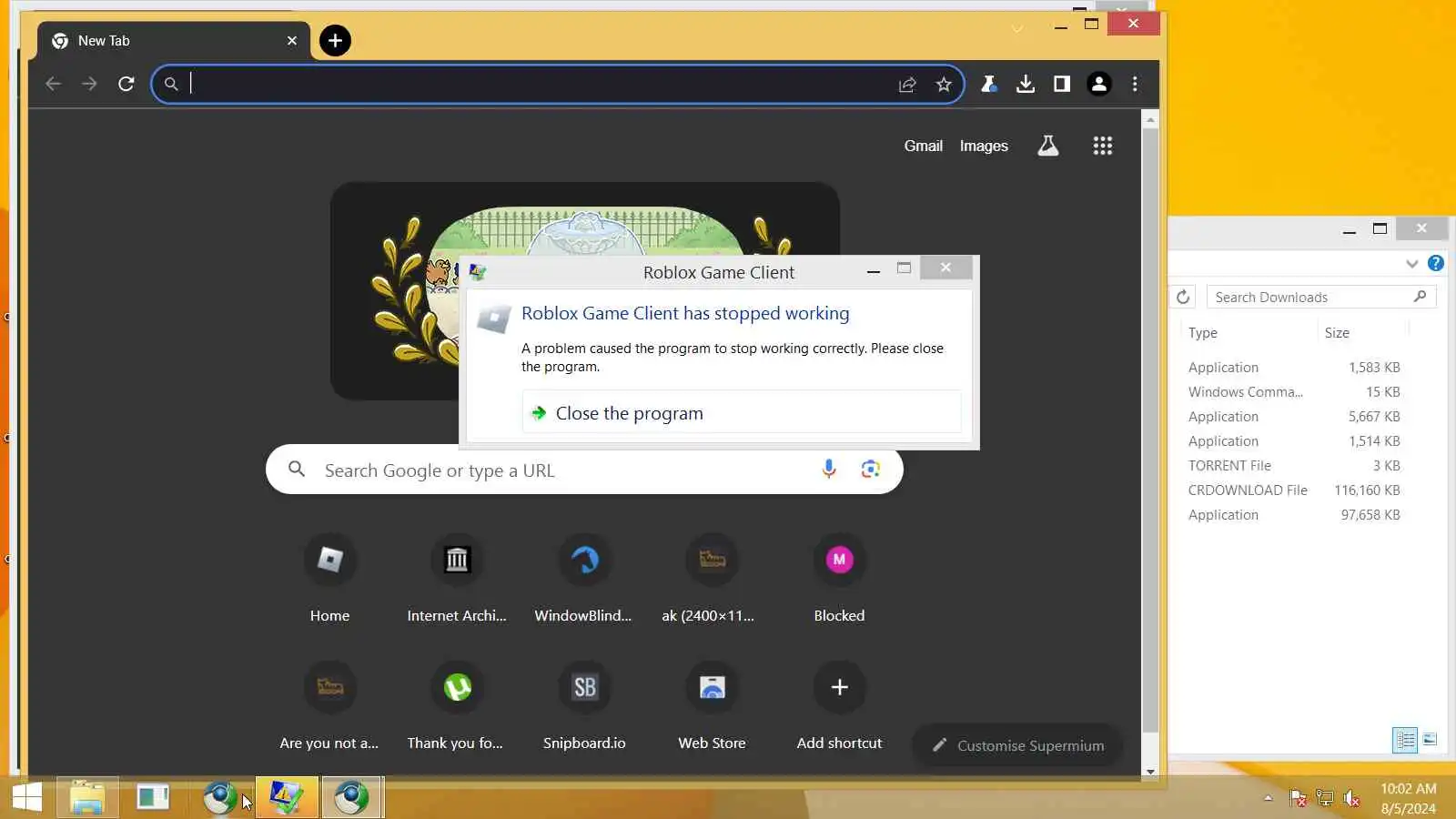Select the Application row sized 5,667 KB
The image size is (1456, 819).
pyautogui.click(x=1295, y=417)
